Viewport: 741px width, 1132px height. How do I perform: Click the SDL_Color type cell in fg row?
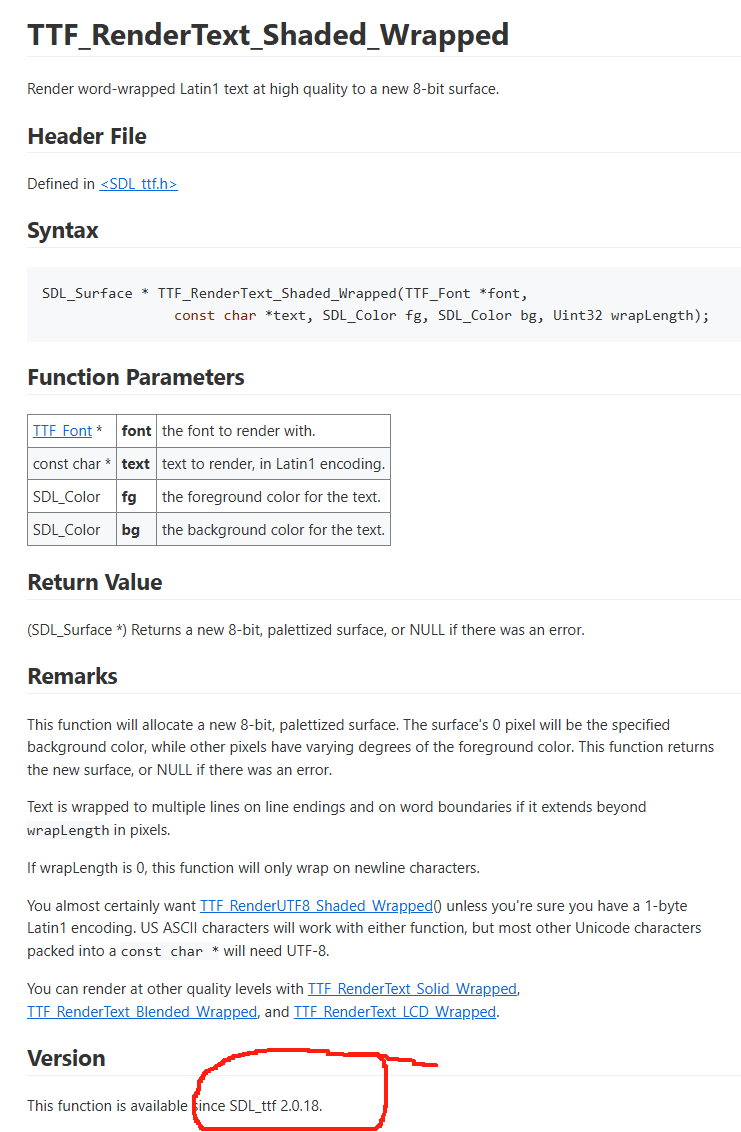(x=72, y=497)
